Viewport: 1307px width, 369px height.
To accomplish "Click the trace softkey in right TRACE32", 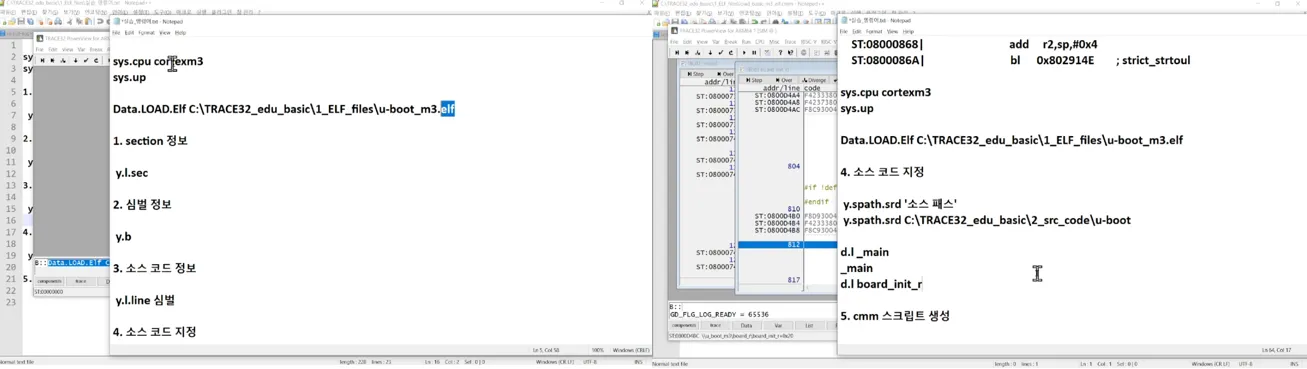I will pos(715,325).
